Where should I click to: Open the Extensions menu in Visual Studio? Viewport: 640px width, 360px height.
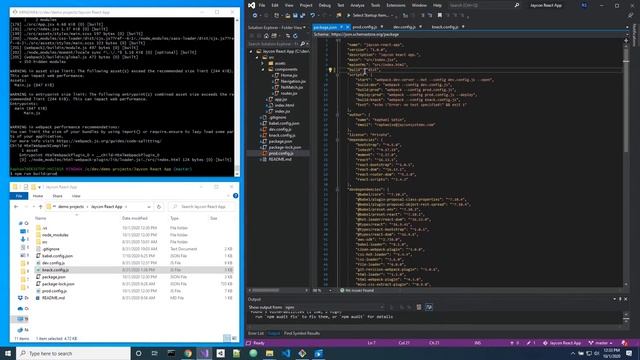[396, 5]
